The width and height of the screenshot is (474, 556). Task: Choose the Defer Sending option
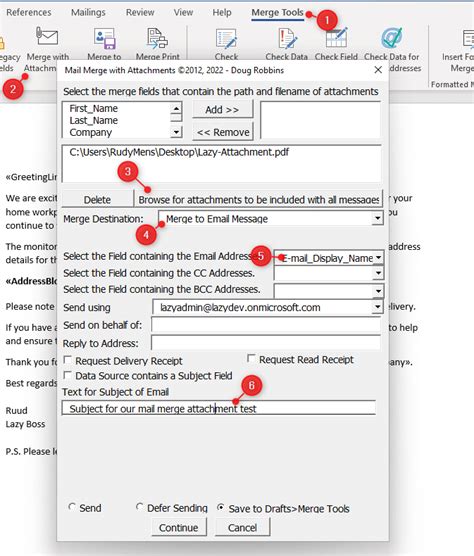coord(140,507)
